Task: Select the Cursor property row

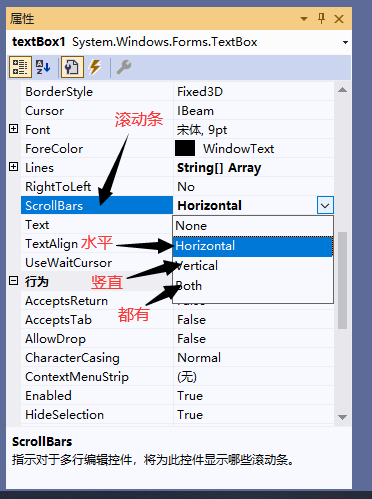Action: coord(177,111)
